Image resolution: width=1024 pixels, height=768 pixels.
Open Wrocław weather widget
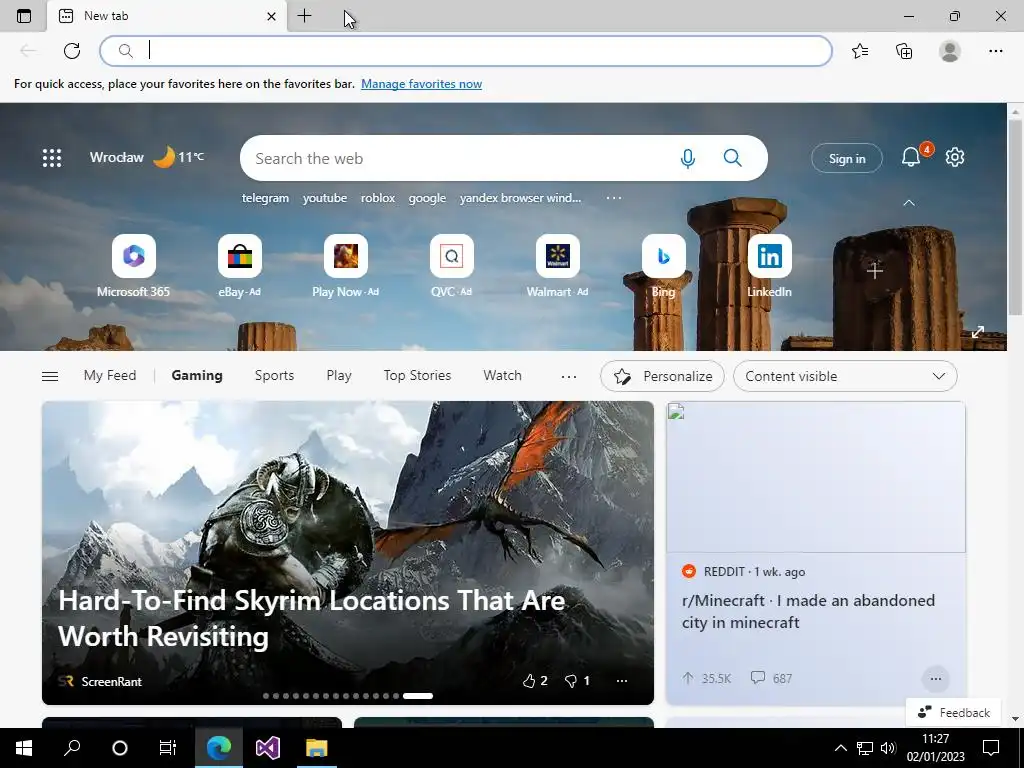(147, 157)
